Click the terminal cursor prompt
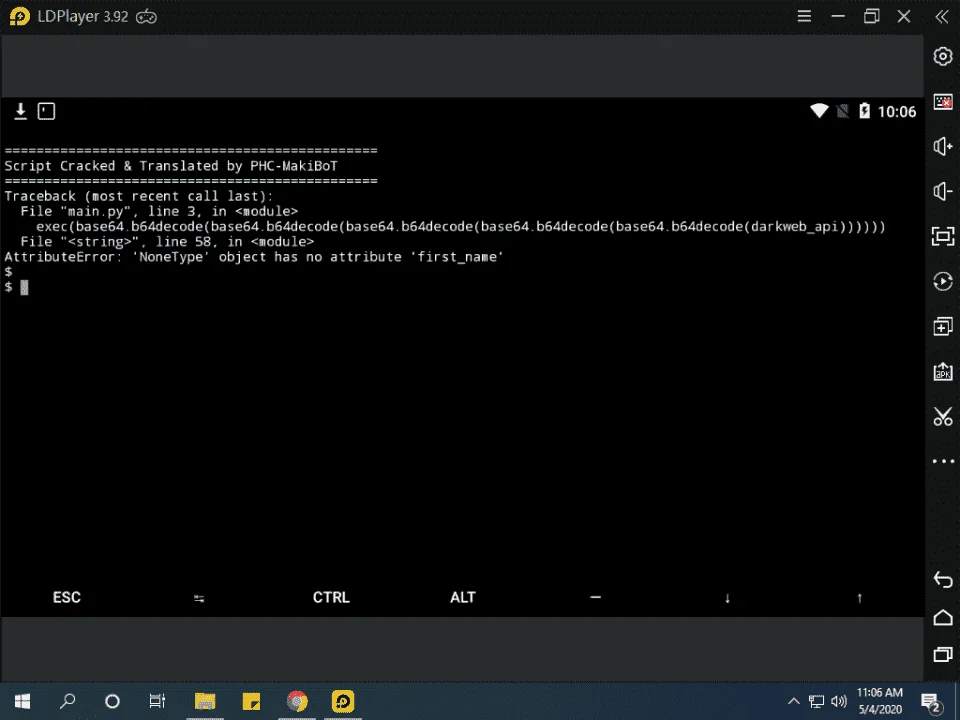The image size is (960, 720). [x=24, y=287]
